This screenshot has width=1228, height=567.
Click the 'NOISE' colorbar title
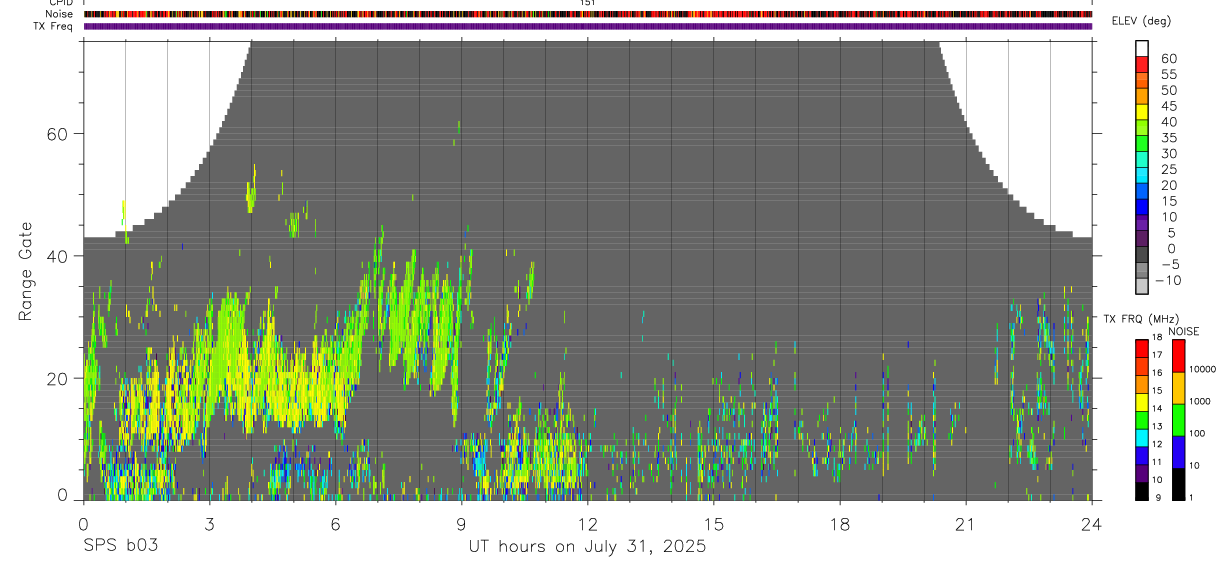pos(1183,331)
